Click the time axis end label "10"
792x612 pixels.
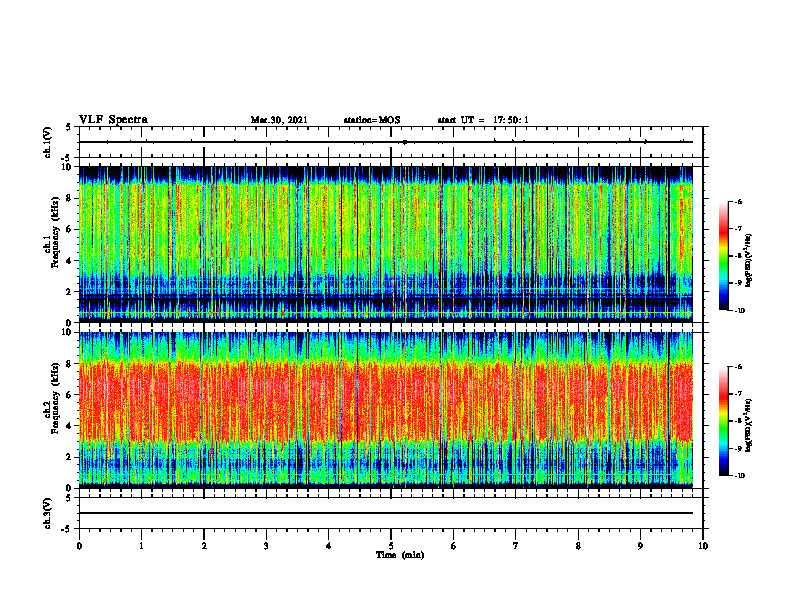point(703,546)
